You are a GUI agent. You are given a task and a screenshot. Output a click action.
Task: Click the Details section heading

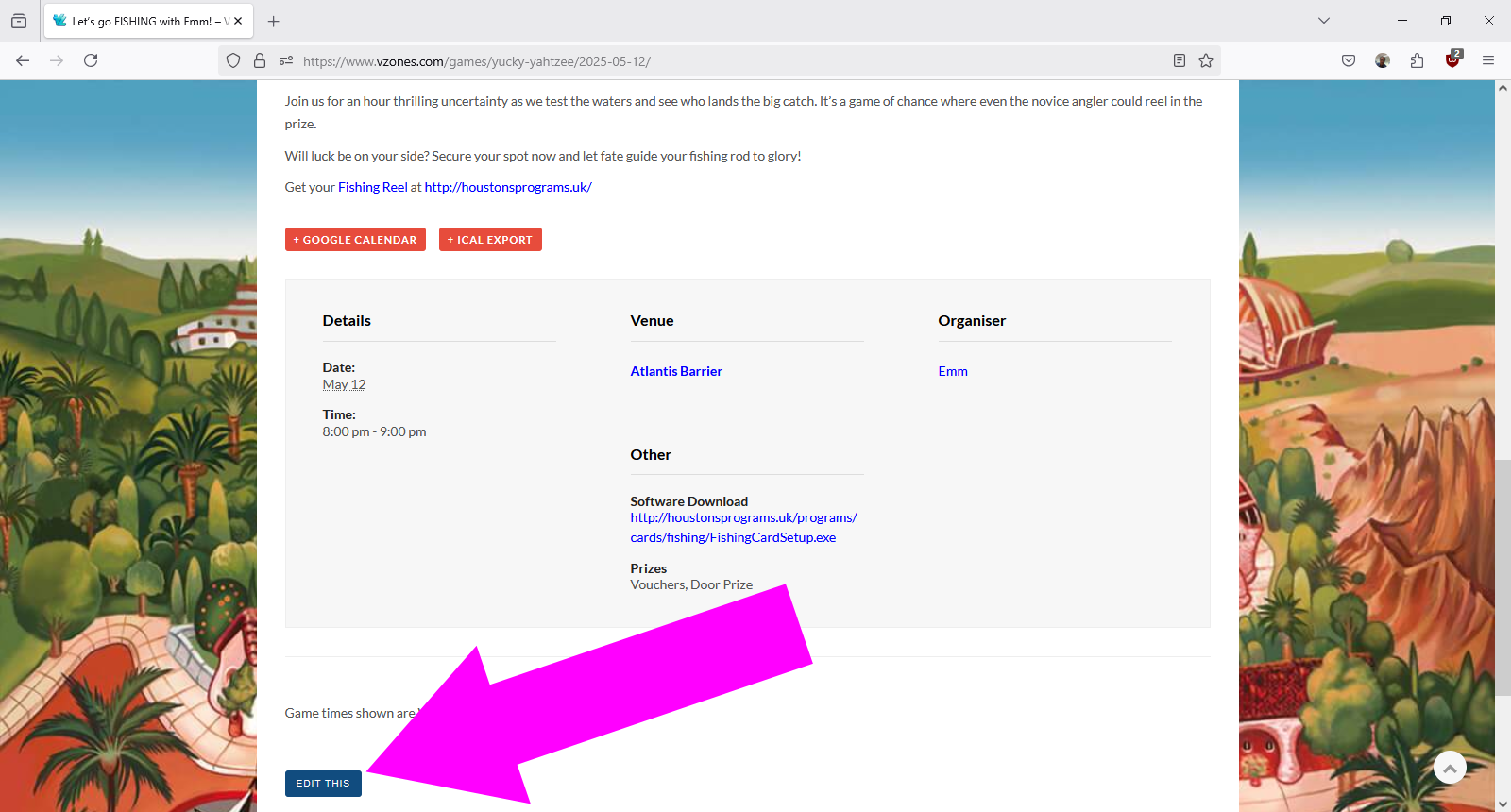(347, 321)
